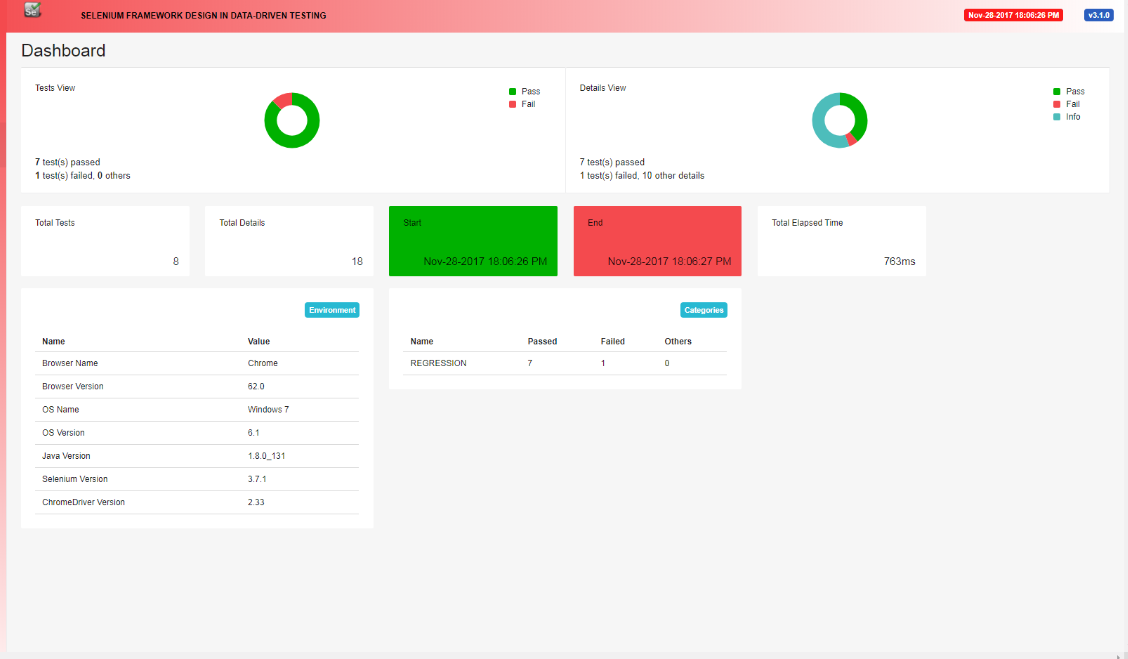Image resolution: width=1128 pixels, height=659 pixels.
Task: Click the green Pass legend swatch in Tests View
Action: click(x=512, y=91)
